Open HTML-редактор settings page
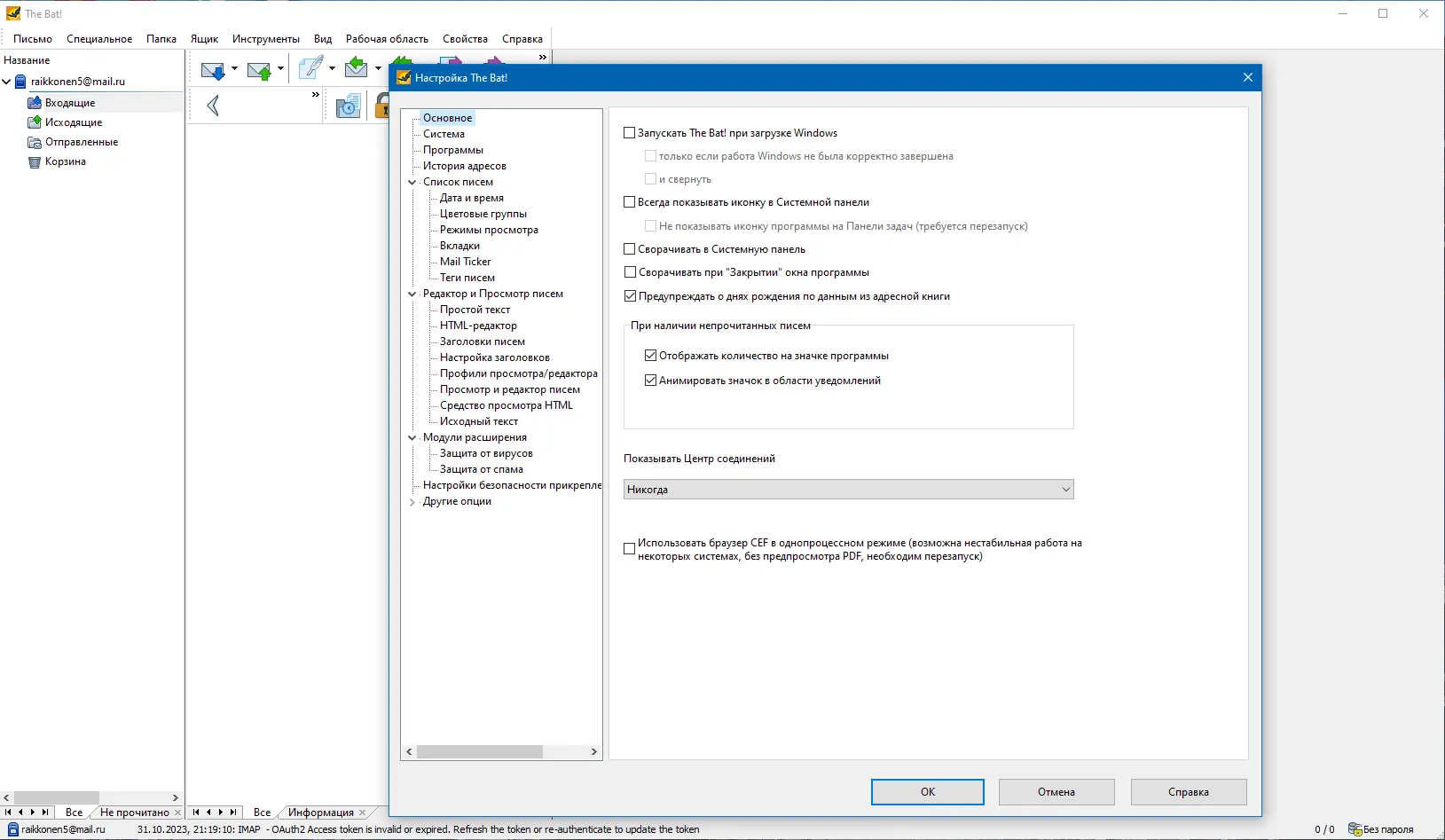Viewport: 1445px width, 840px height. [x=478, y=326]
